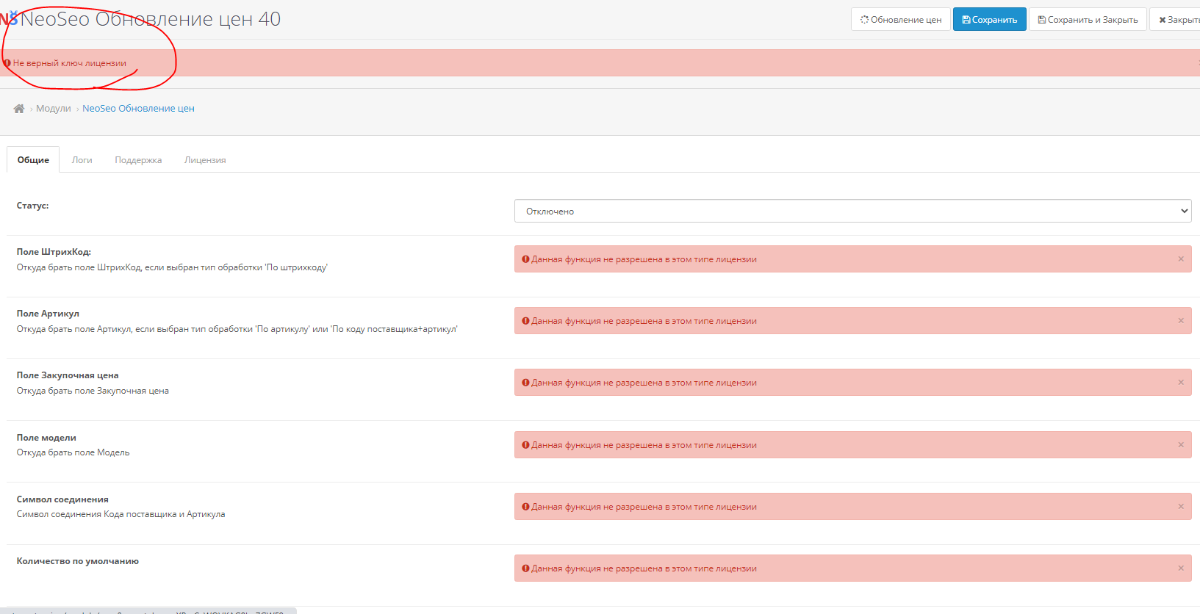Screen dimensions: 1200x614
Task: Click 'Откуда брать поле Модель' description
Action: (73, 452)
